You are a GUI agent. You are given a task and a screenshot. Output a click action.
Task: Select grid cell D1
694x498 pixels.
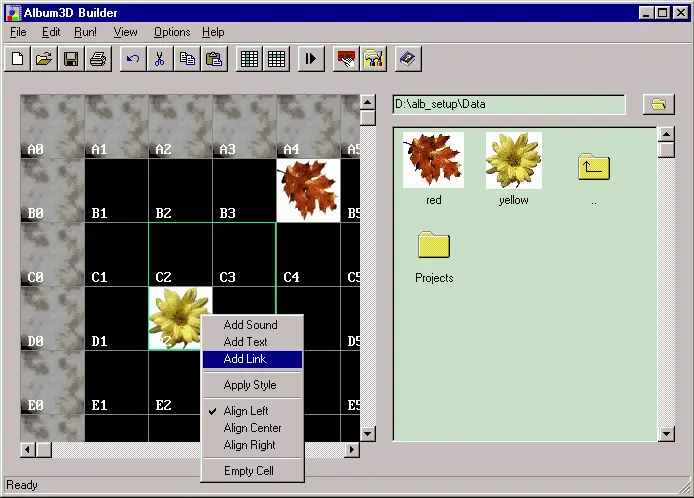coord(116,318)
